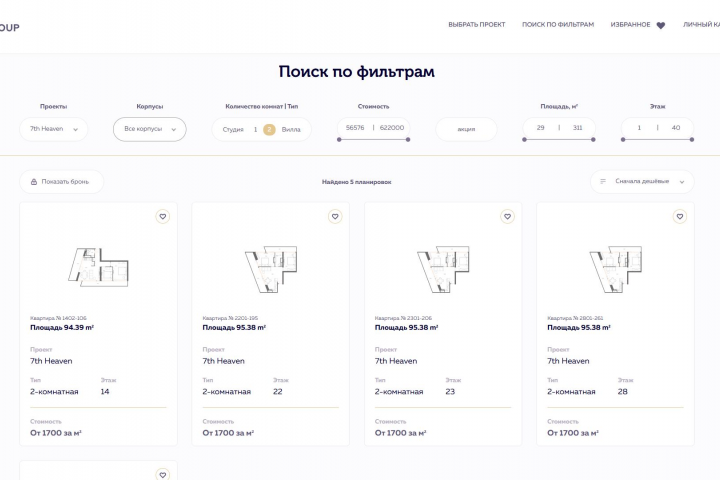Open ИЗБРАННОЕ menu item
Image resolution: width=720 pixels, height=480 pixels.
(x=630, y=25)
